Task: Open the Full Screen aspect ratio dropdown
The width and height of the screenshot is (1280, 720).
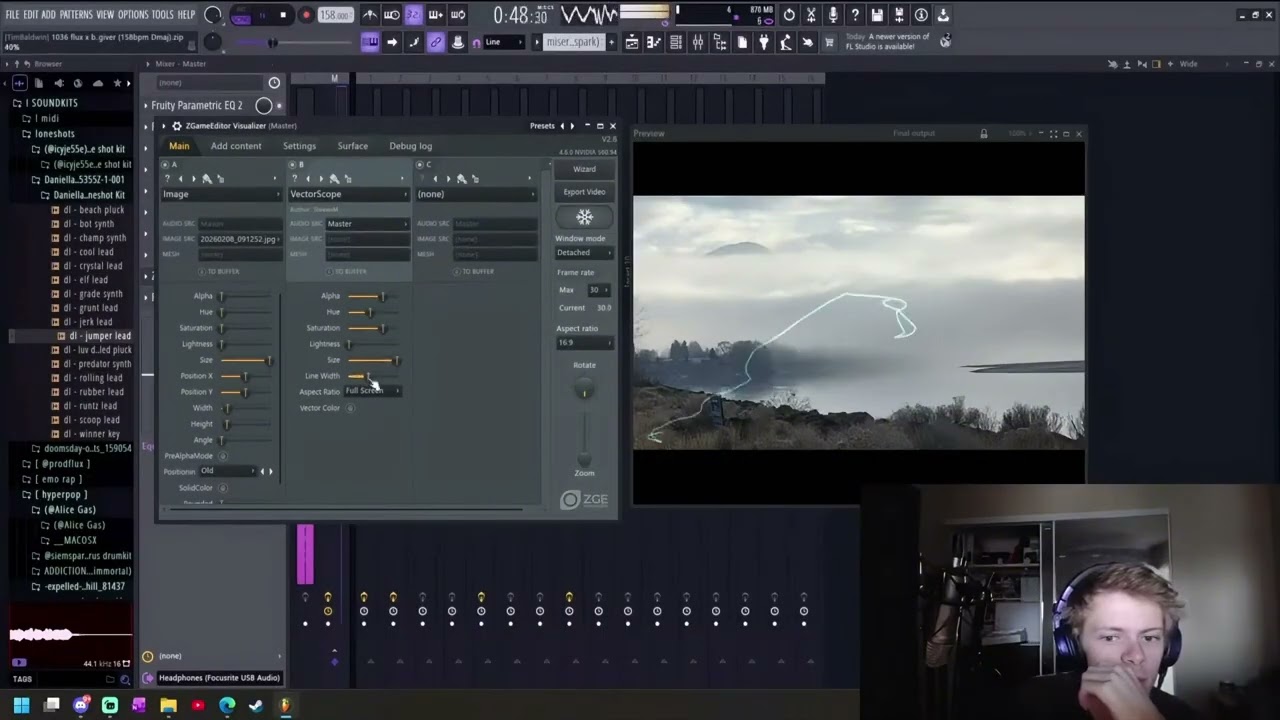Action: tap(372, 391)
